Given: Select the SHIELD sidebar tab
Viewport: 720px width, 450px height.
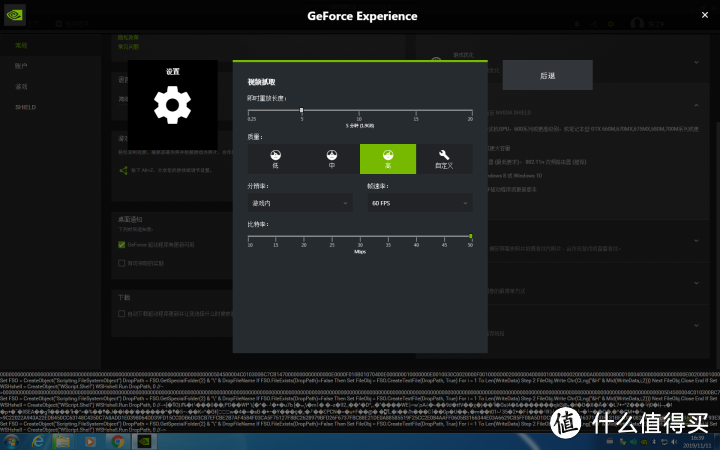Looking at the screenshot, I should click(x=25, y=107).
